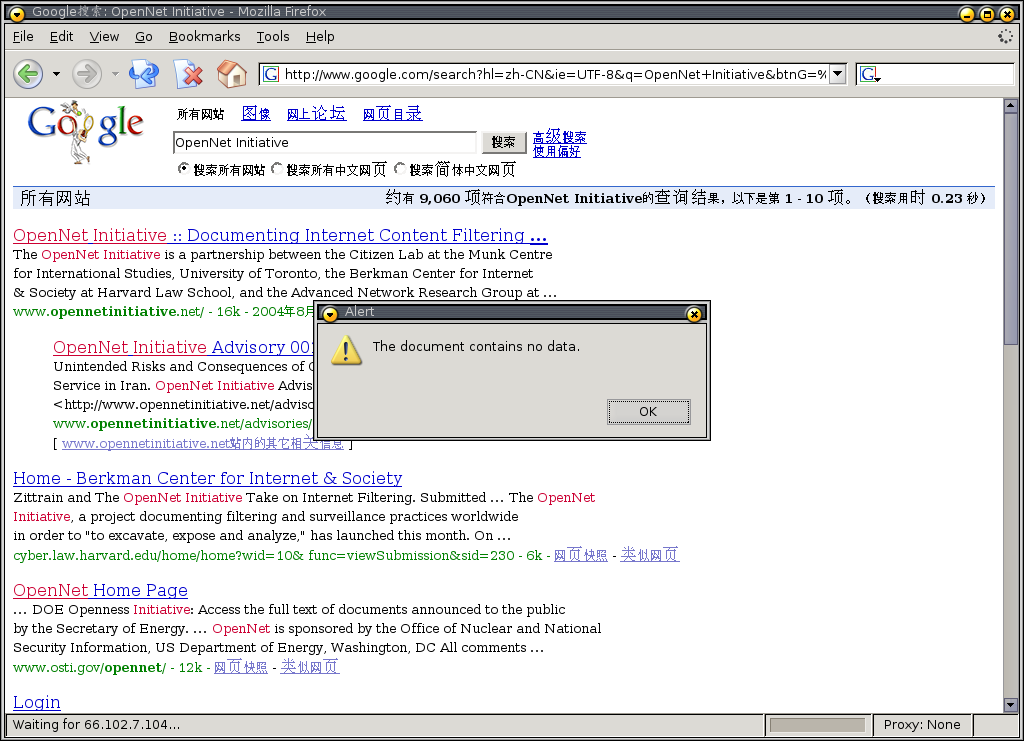Open the OpenNet Home Page result
This screenshot has width=1024, height=742.
pyautogui.click(x=101, y=590)
